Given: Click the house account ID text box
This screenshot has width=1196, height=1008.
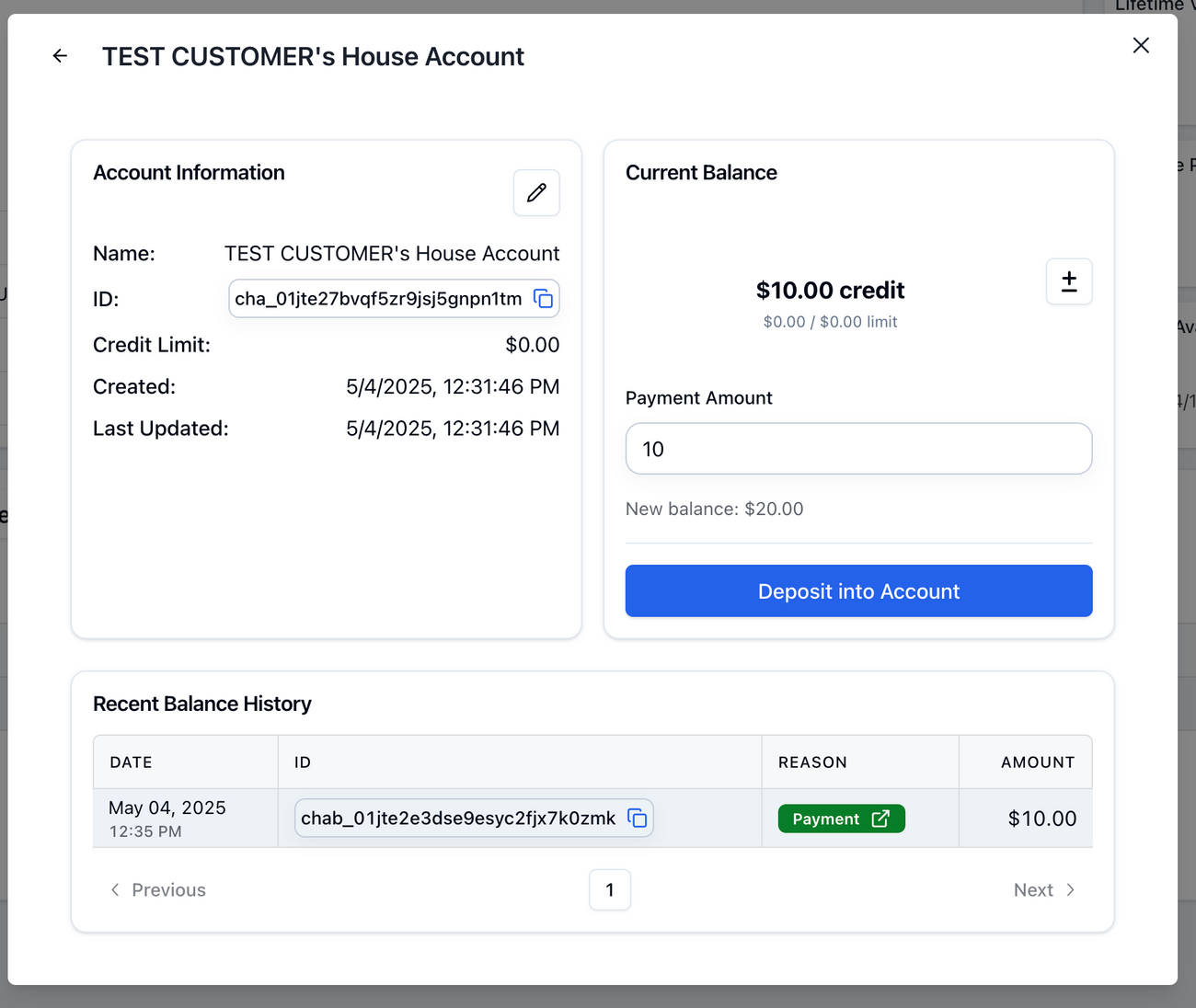Looking at the screenshot, I should click(378, 299).
